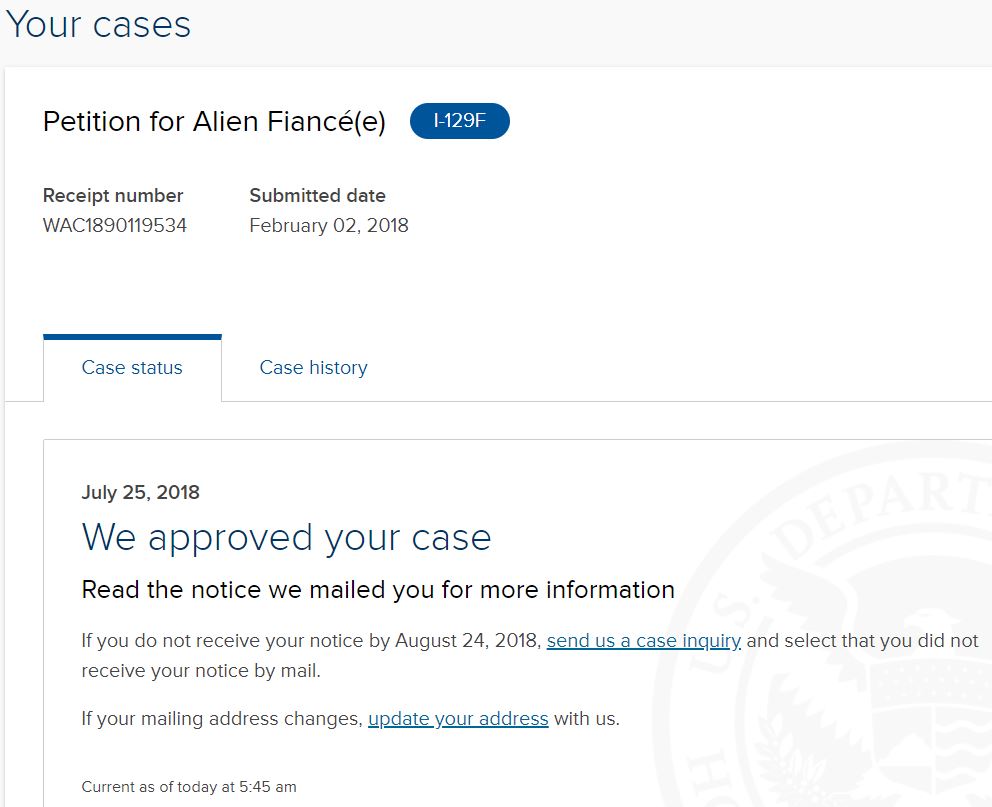Image resolution: width=992 pixels, height=807 pixels.
Task: Select the Case status tab
Action: tap(132, 367)
